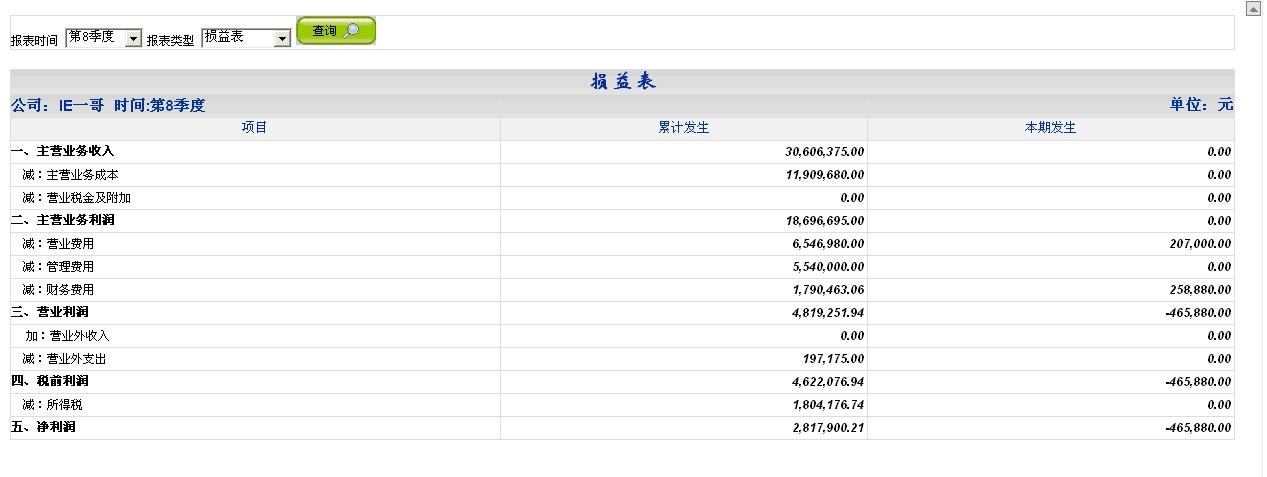This screenshot has height=477, width=1267.
Task: Click the 报表时间 label
Action: pos(35,41)
